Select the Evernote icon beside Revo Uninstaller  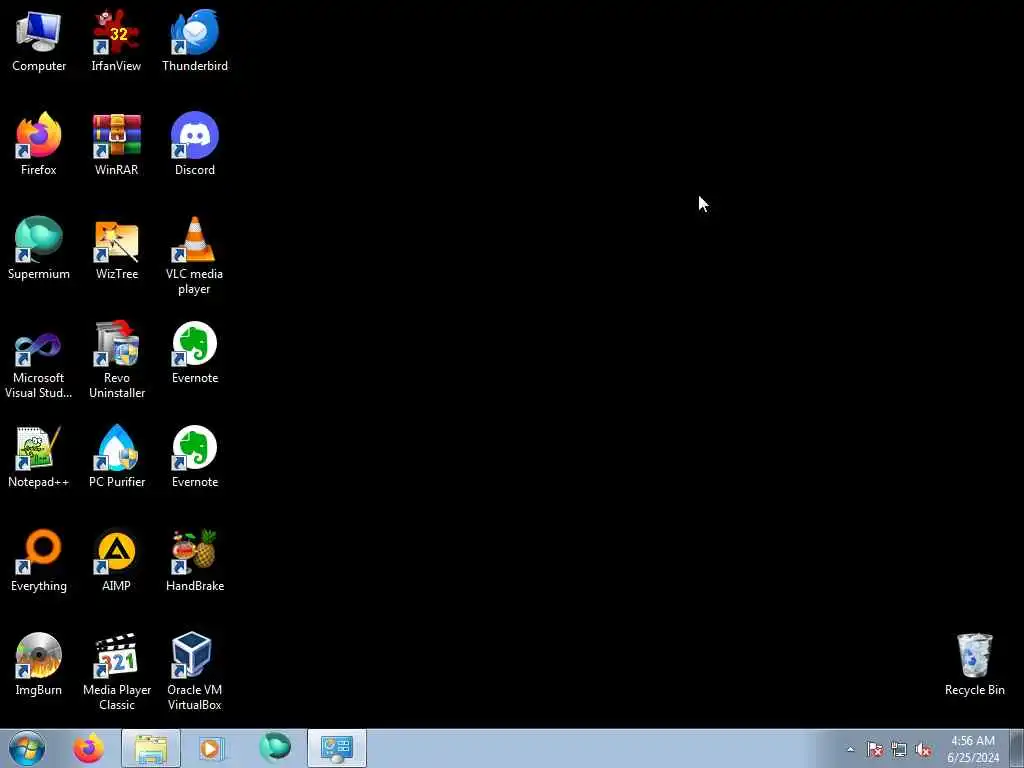pyautogui.click(x=195, y=352)
